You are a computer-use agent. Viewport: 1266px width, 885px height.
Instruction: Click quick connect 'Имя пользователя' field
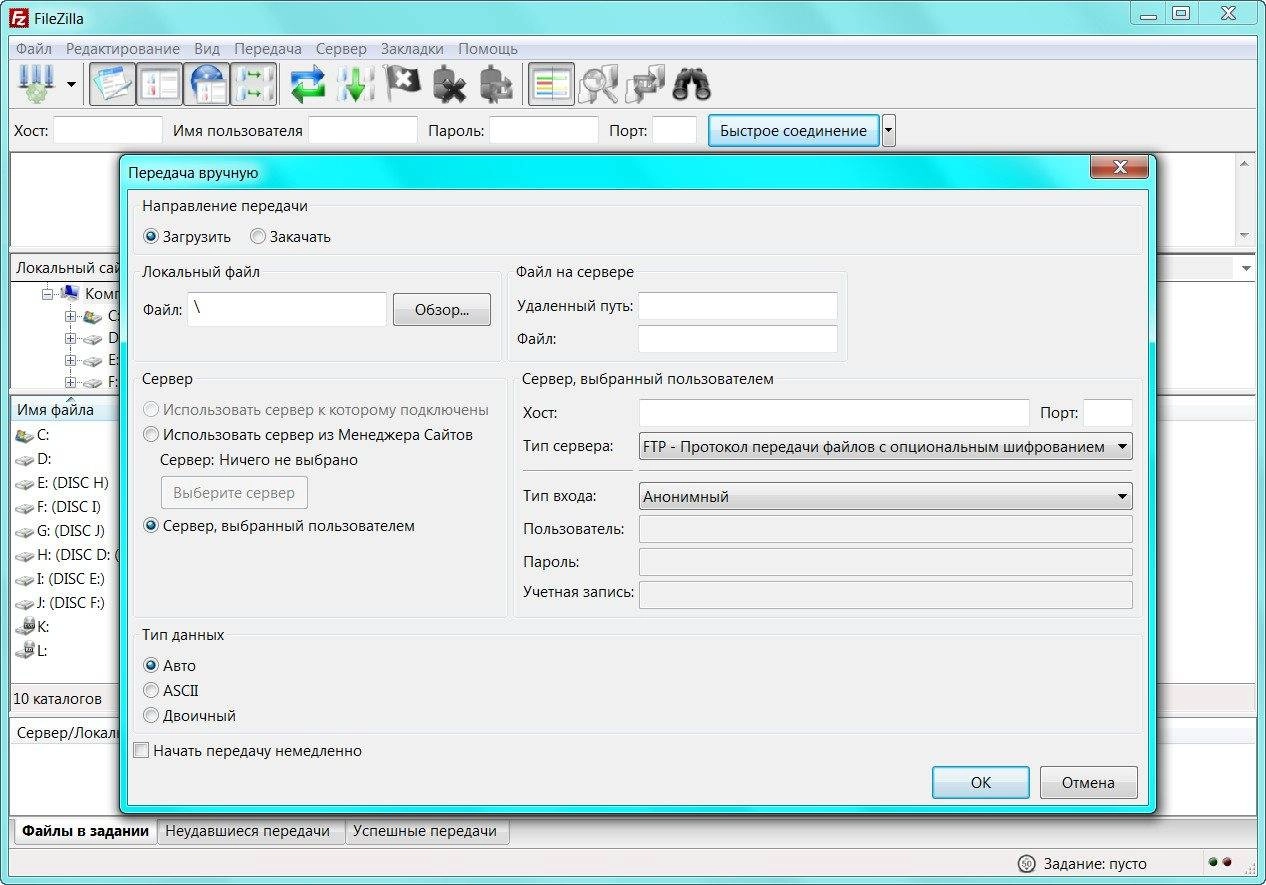[363, 131]
